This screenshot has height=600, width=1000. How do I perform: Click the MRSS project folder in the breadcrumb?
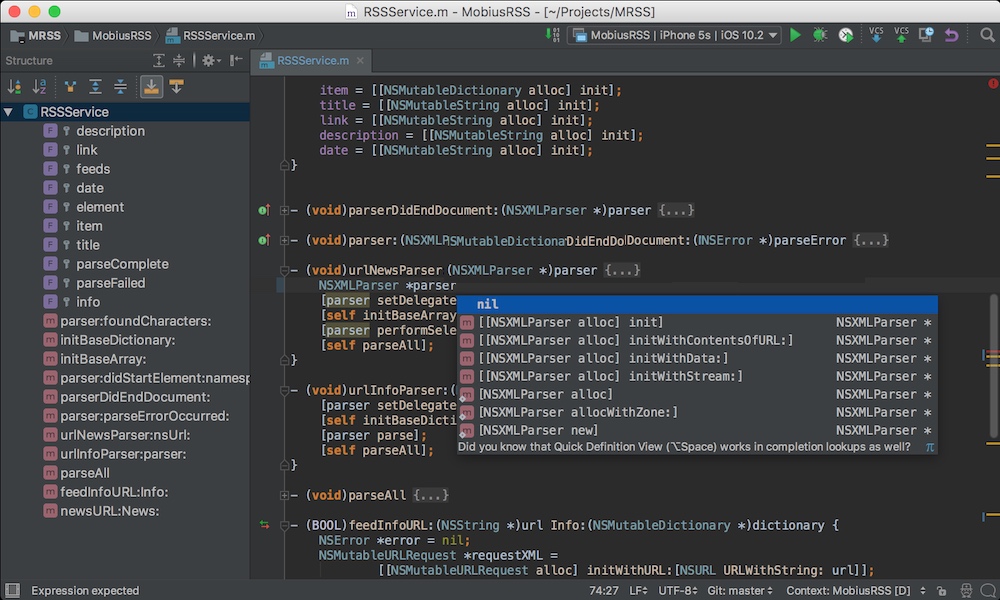36,36
